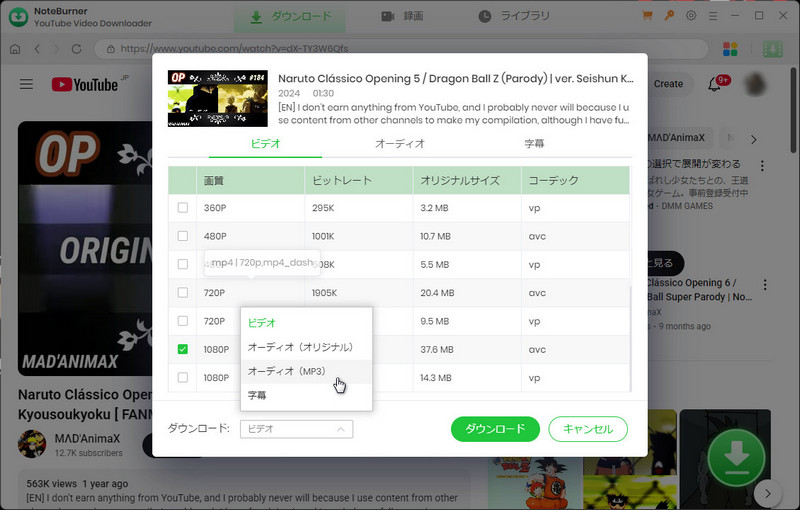Image resolution: width=800 pixels, height=510 pixels.
Task: Navigate back with the left arrow
Action: [x=37, y=49]
